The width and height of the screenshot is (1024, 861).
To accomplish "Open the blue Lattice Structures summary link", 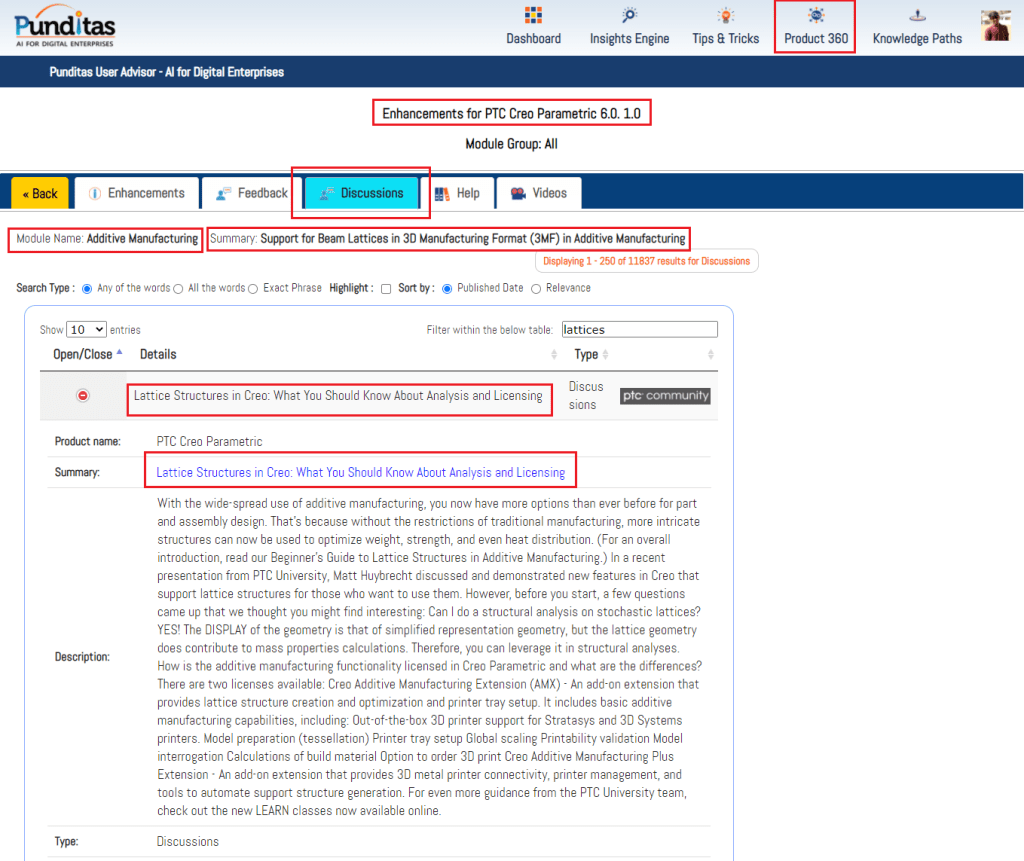I will 360,472.
